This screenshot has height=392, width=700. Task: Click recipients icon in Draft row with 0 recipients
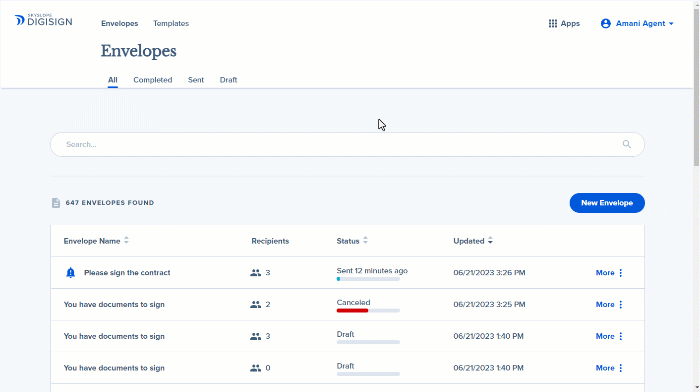tap(255, 368)
